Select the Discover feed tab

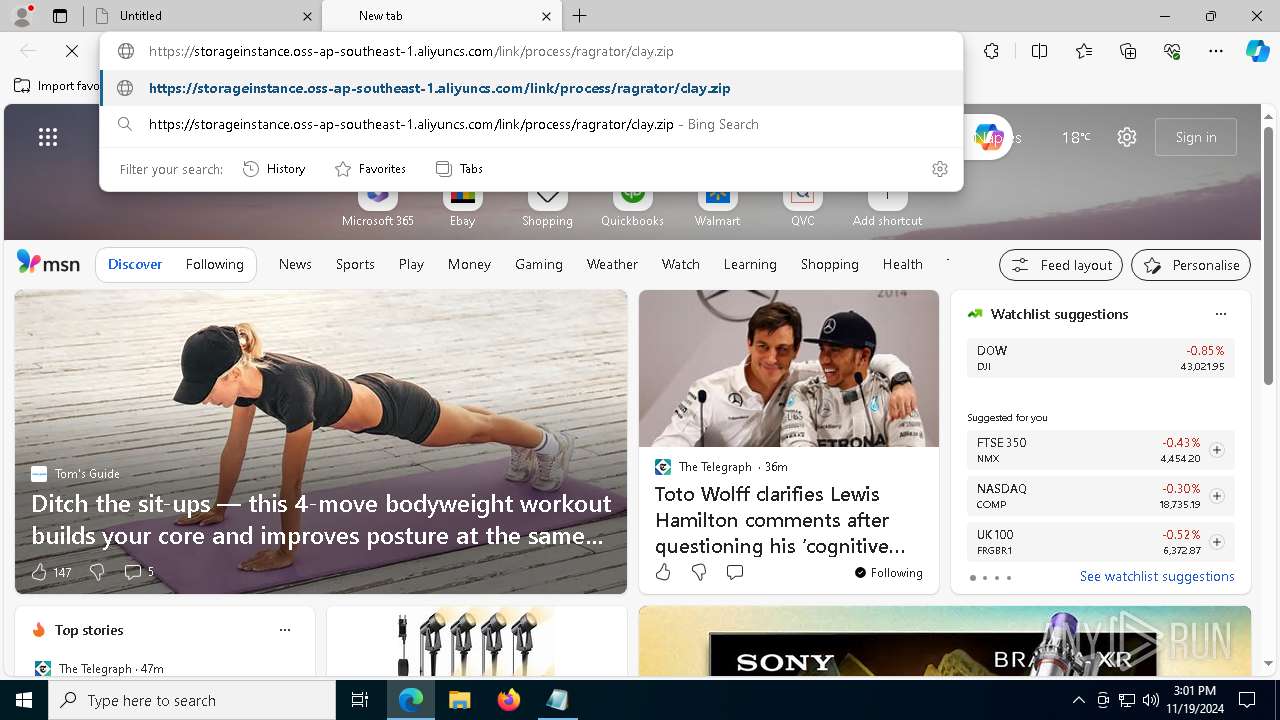135,264
